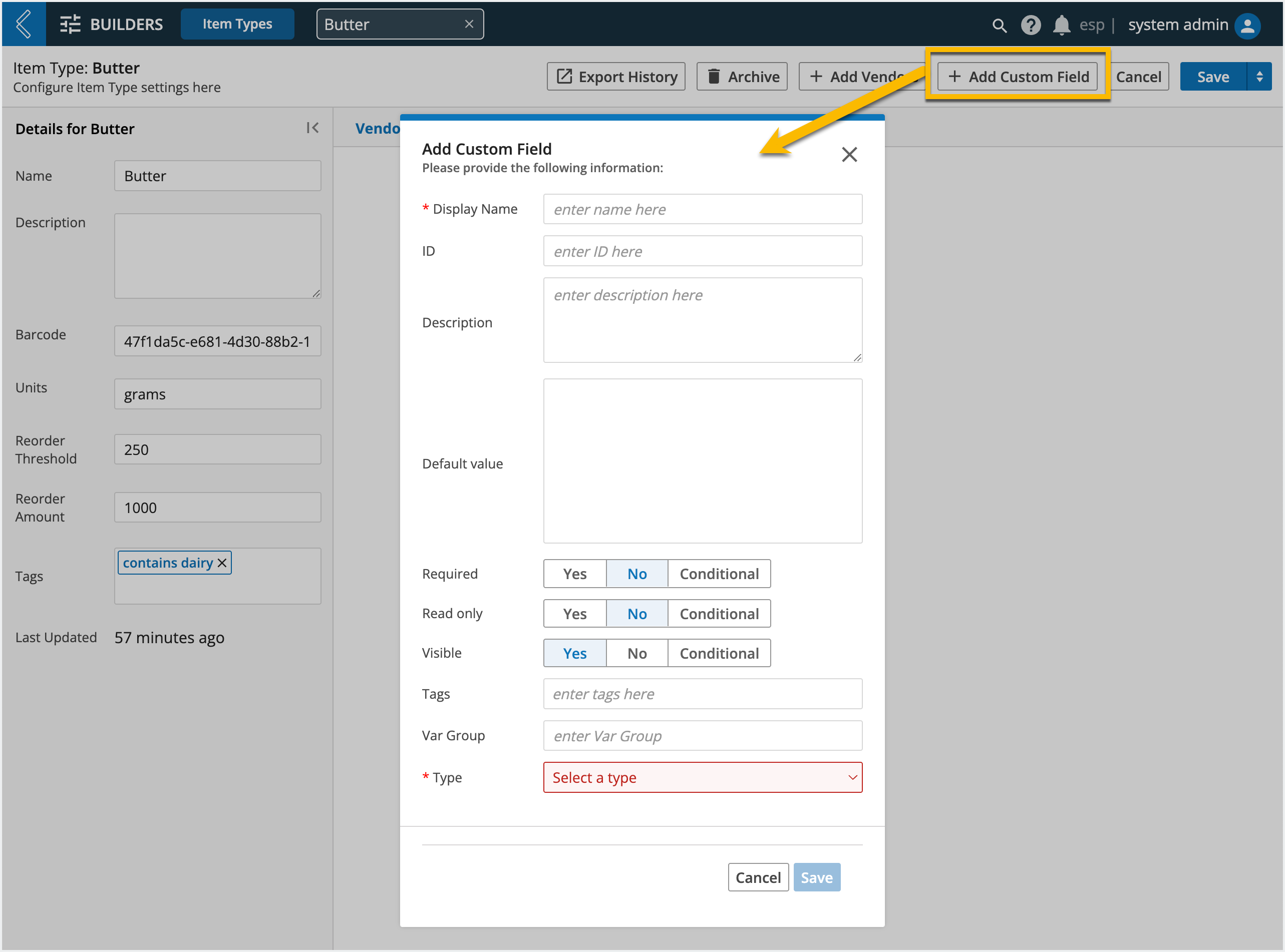Set Read only to Conditional
Viewport: 1285px width, 952px height.
point(719,614)
